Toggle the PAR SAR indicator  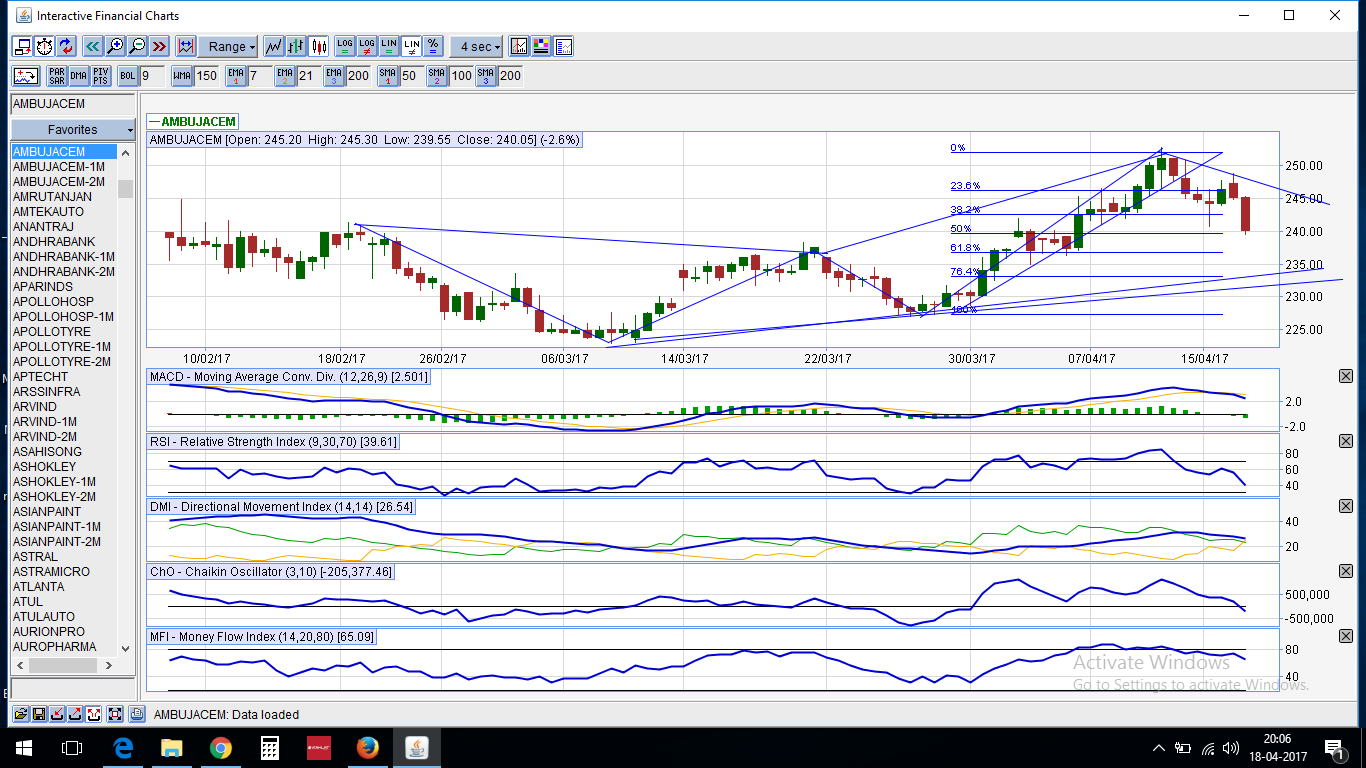[x=57, y=75]
